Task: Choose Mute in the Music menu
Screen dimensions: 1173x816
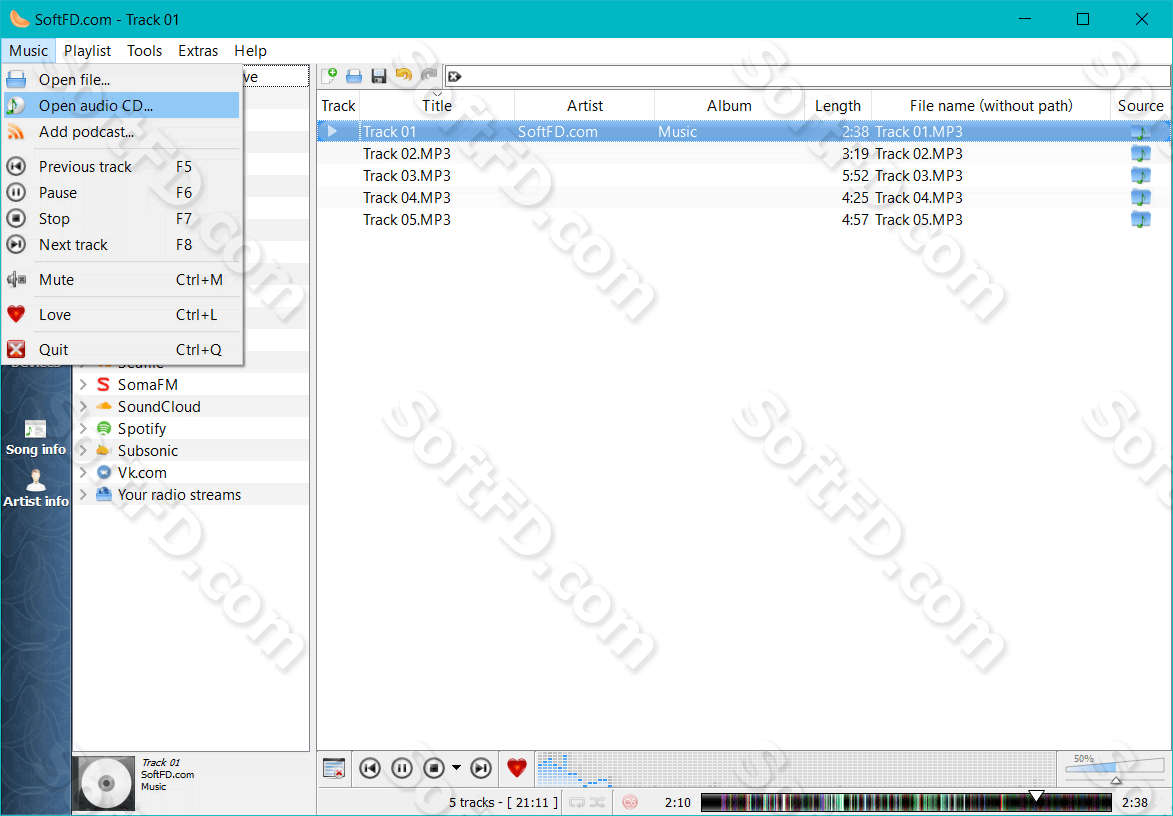Action: pos(122,280)
